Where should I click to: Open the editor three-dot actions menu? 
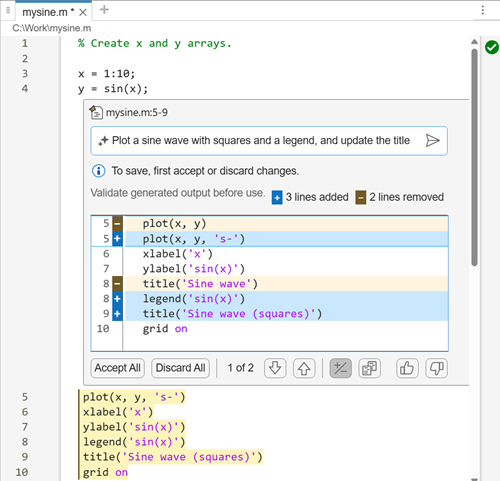tap(483, 10)
